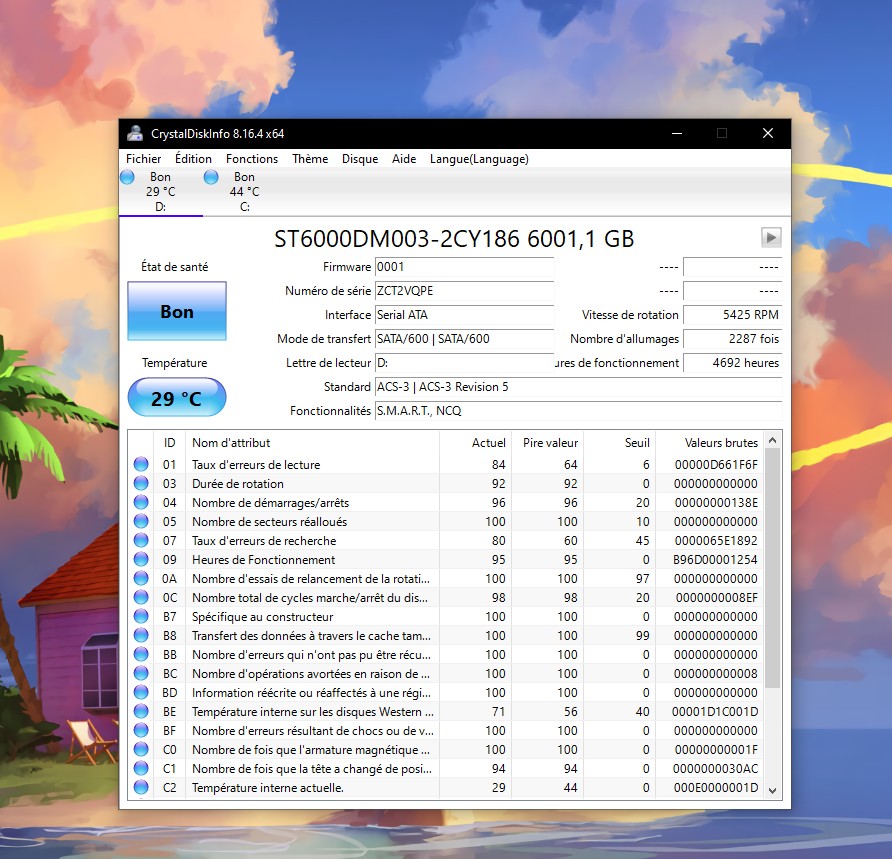Click raw value B96D00001254
The height and width of the screenshot is (859, 892).
click(x=715, y=560)
